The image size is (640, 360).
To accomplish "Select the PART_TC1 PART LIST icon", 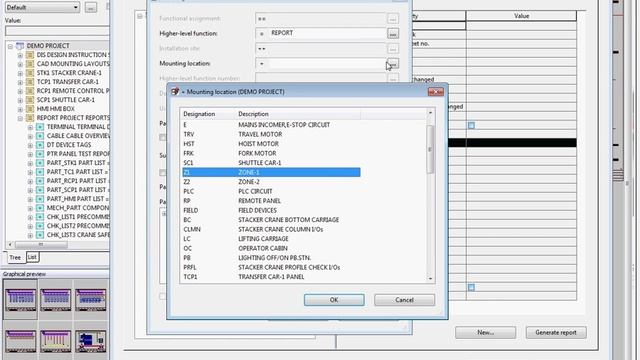I will (x=40, y=172).
